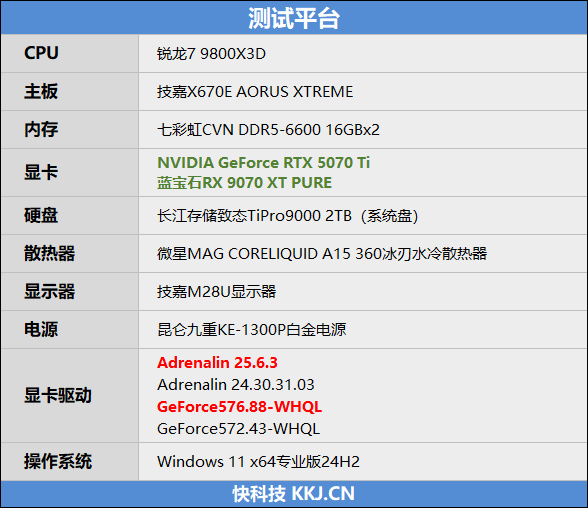This screenshot has width=588, height=508.
Task: Click 技嘉X670E AORUS XTREME entry
Action: click(255, 92)
